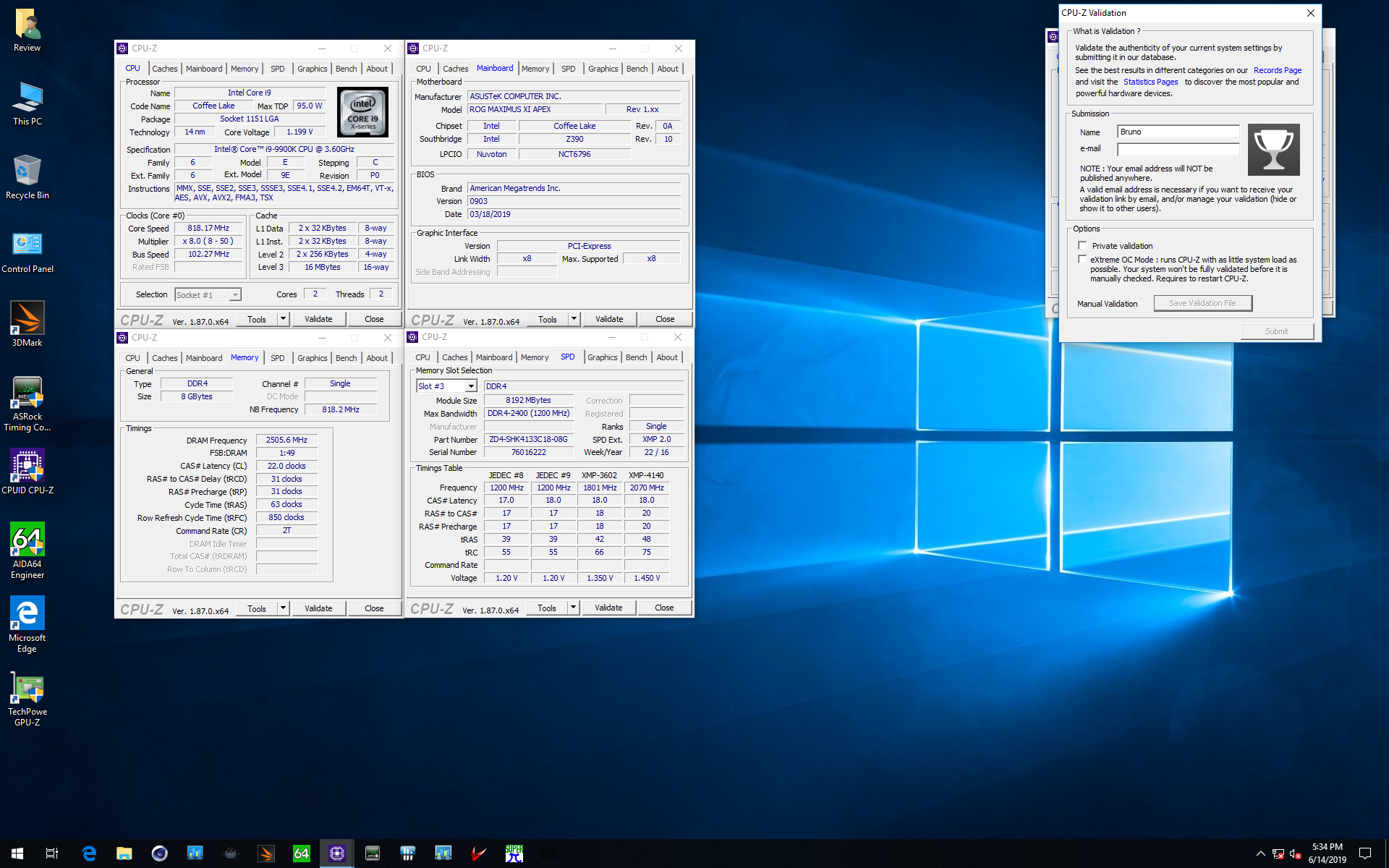This screenshot has width=1389, height=868.
Task: Open the Slot #3 memory slot dropdown
Action: point(471,386)
